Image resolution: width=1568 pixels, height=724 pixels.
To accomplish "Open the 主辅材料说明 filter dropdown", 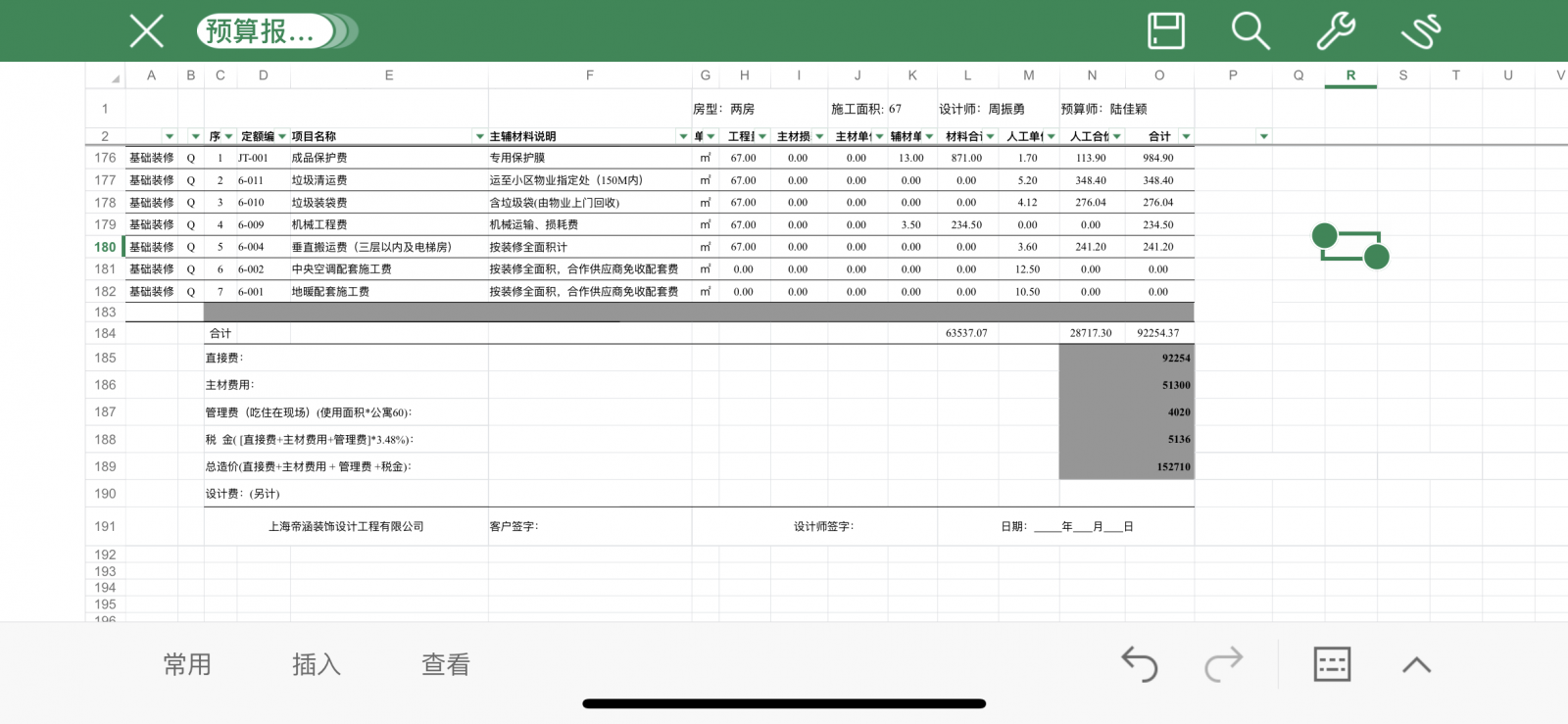I will 683,136.
